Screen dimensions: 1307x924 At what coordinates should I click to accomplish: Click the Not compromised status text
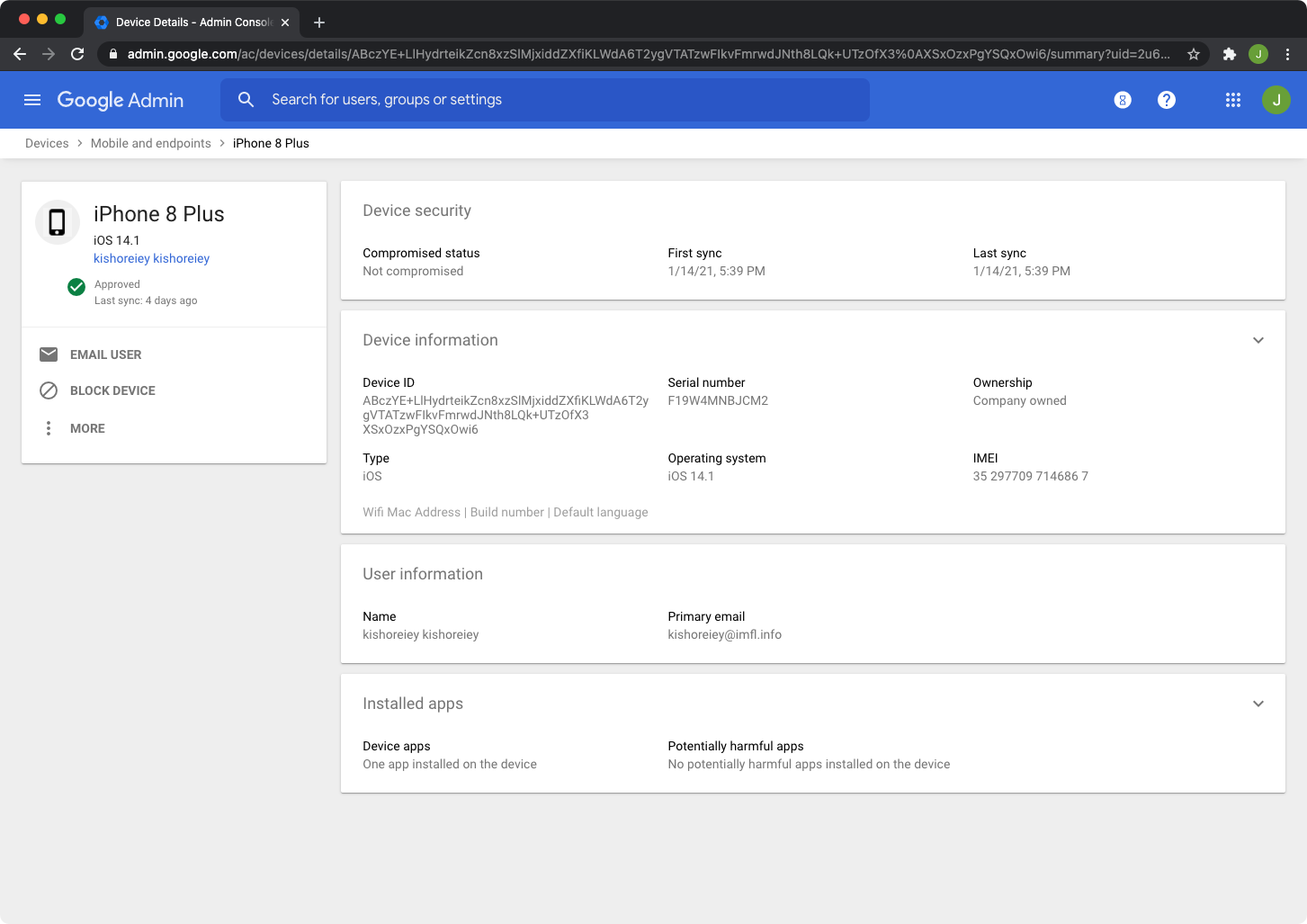[413, 271]
